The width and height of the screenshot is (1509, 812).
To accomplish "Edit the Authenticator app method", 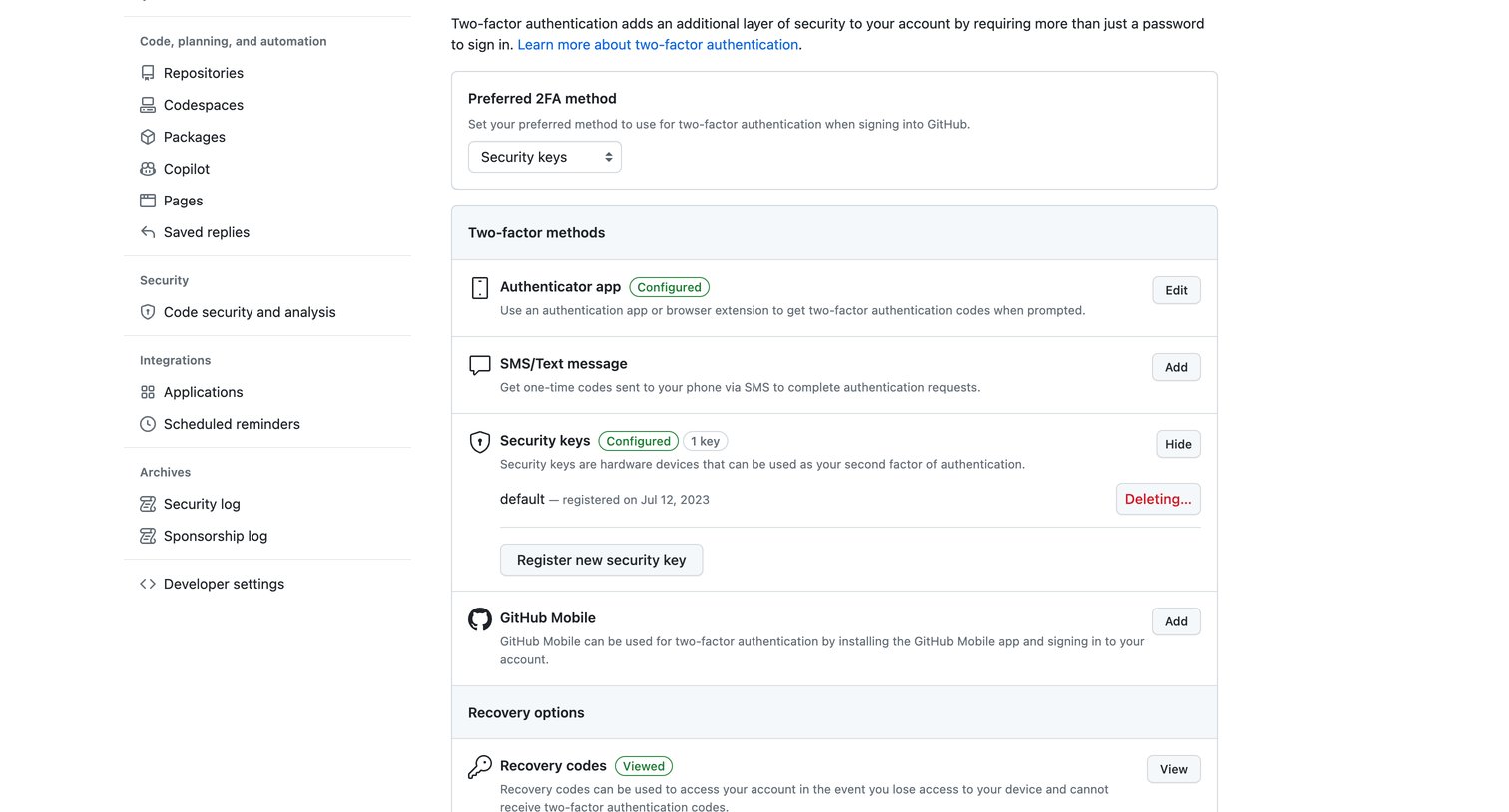I will pyautogui.click(x=1176, y=290).
